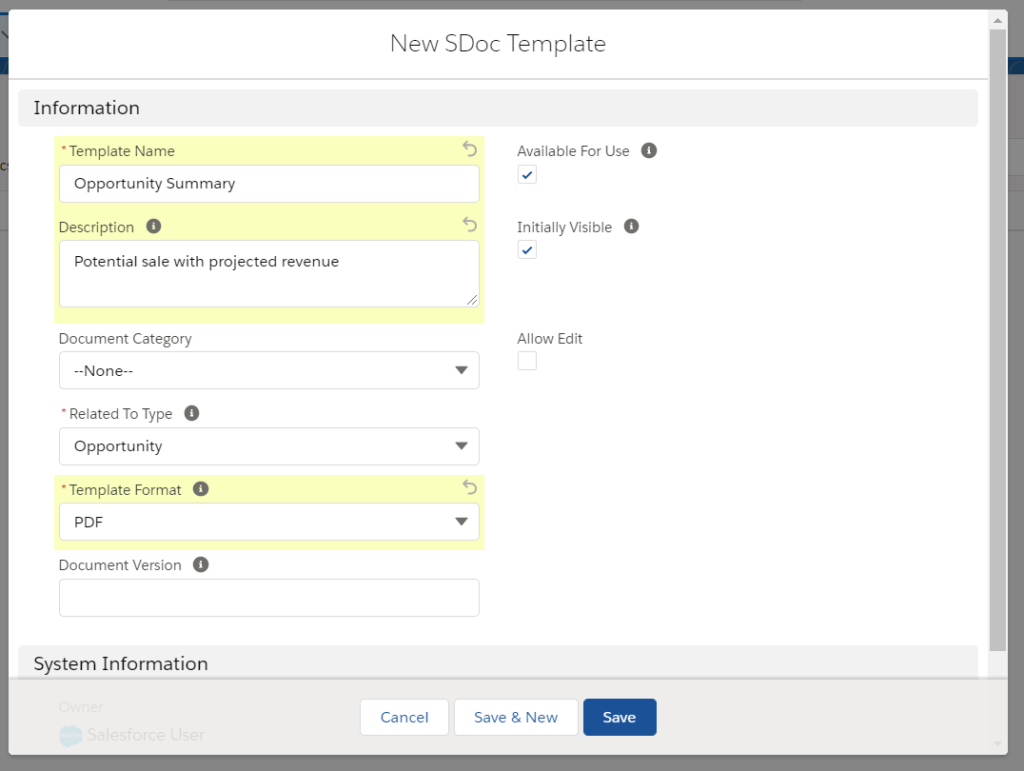Disable the Initially Visible option
This screenshot has height=771, width=1024.
[x=527, y=249]
